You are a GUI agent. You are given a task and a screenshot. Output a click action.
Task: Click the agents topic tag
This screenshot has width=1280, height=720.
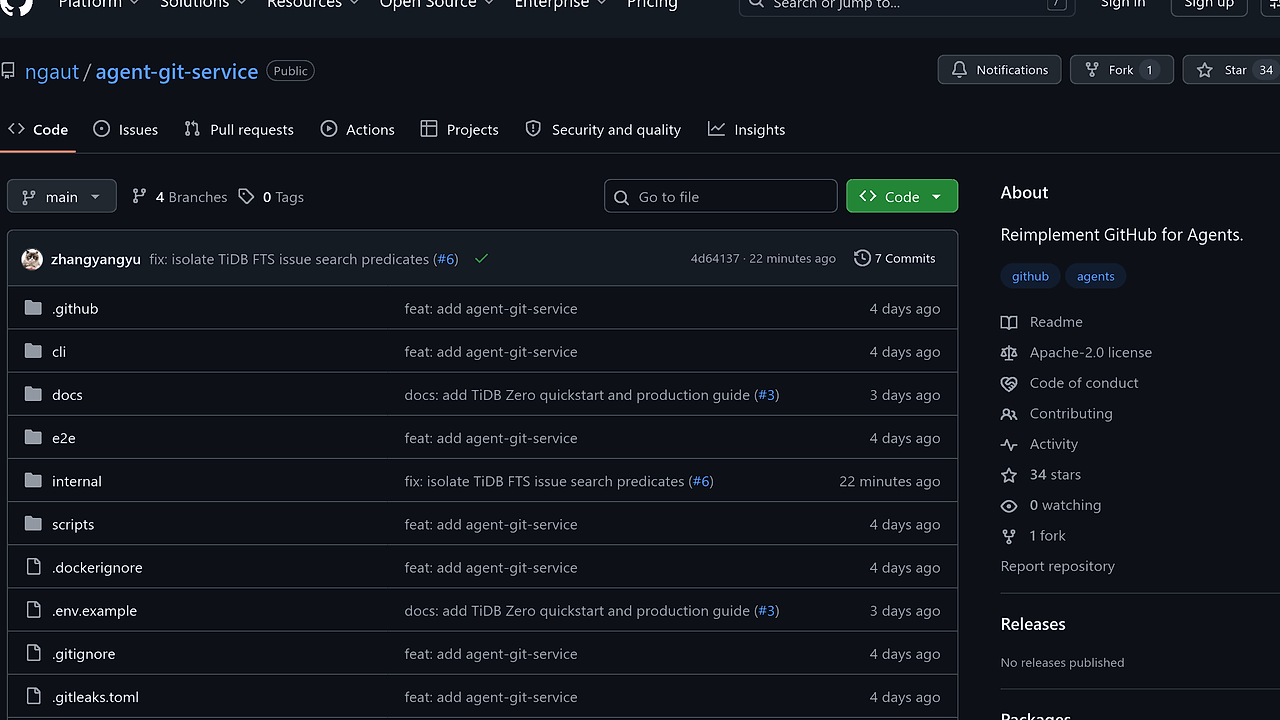point(1096,276)
